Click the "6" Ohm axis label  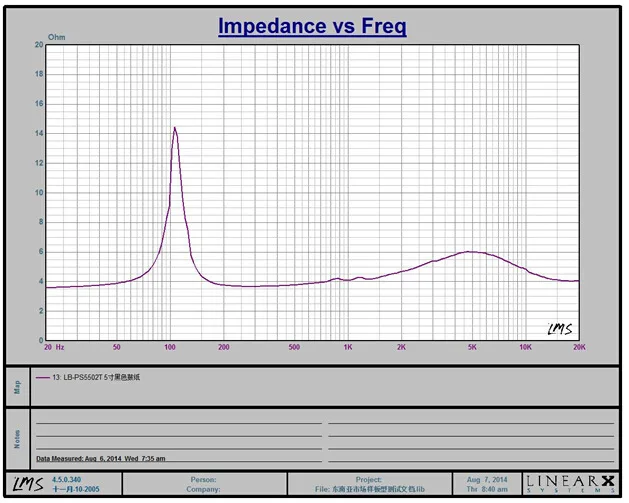[41, 252]
